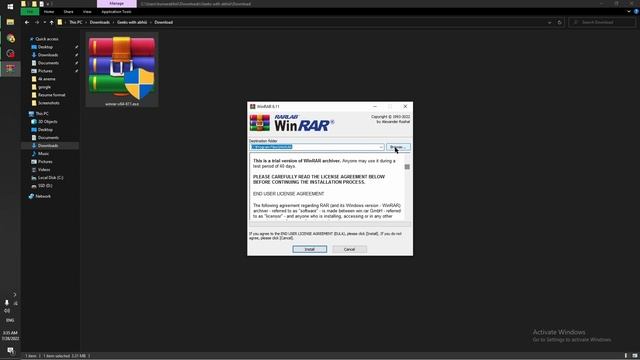Screen dimensions: 640x360
Task: Open the destination folder dropdown arrow
Action: coord(381,147)
